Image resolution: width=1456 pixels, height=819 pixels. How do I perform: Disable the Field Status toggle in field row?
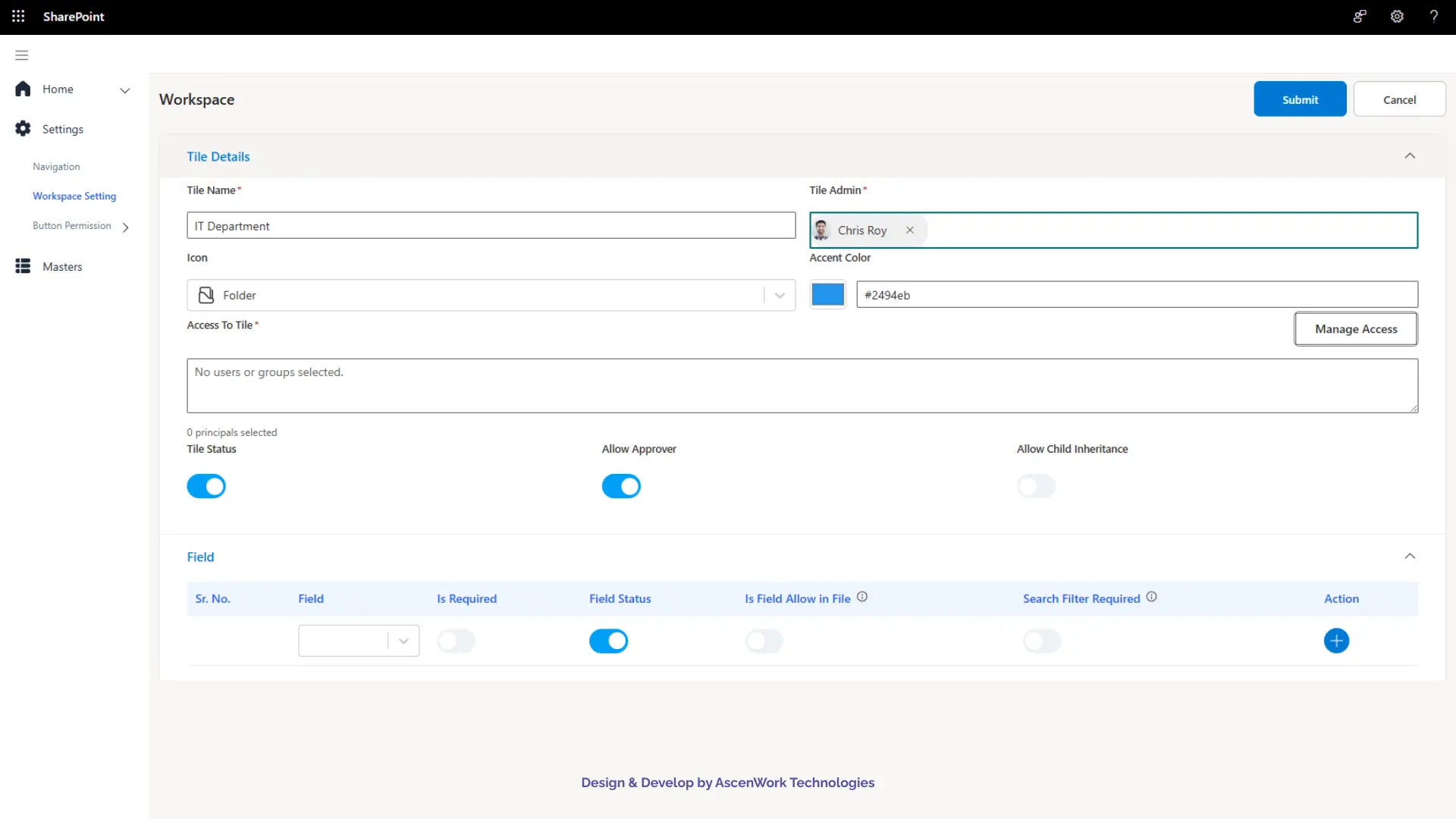(608, 641)
